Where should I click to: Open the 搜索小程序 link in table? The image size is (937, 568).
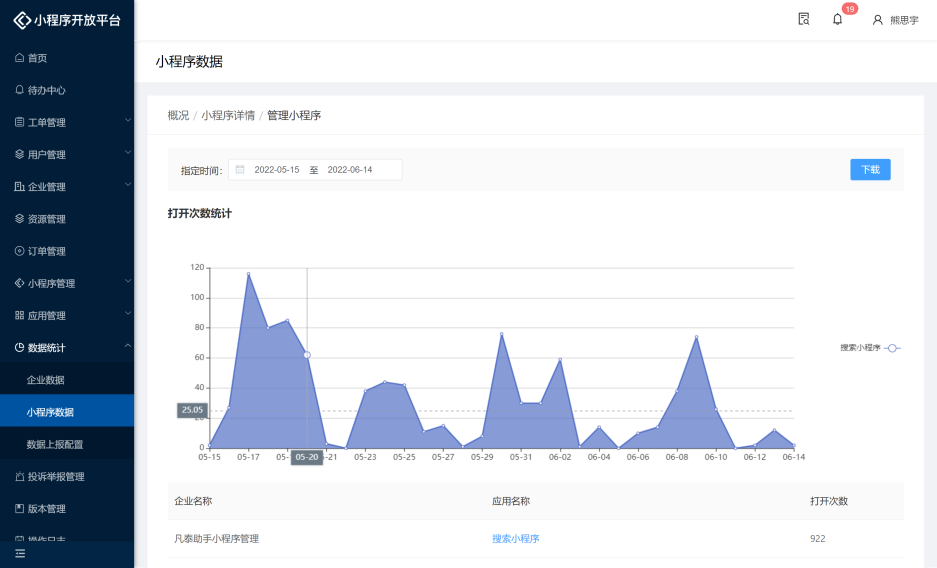pos(515,539)
